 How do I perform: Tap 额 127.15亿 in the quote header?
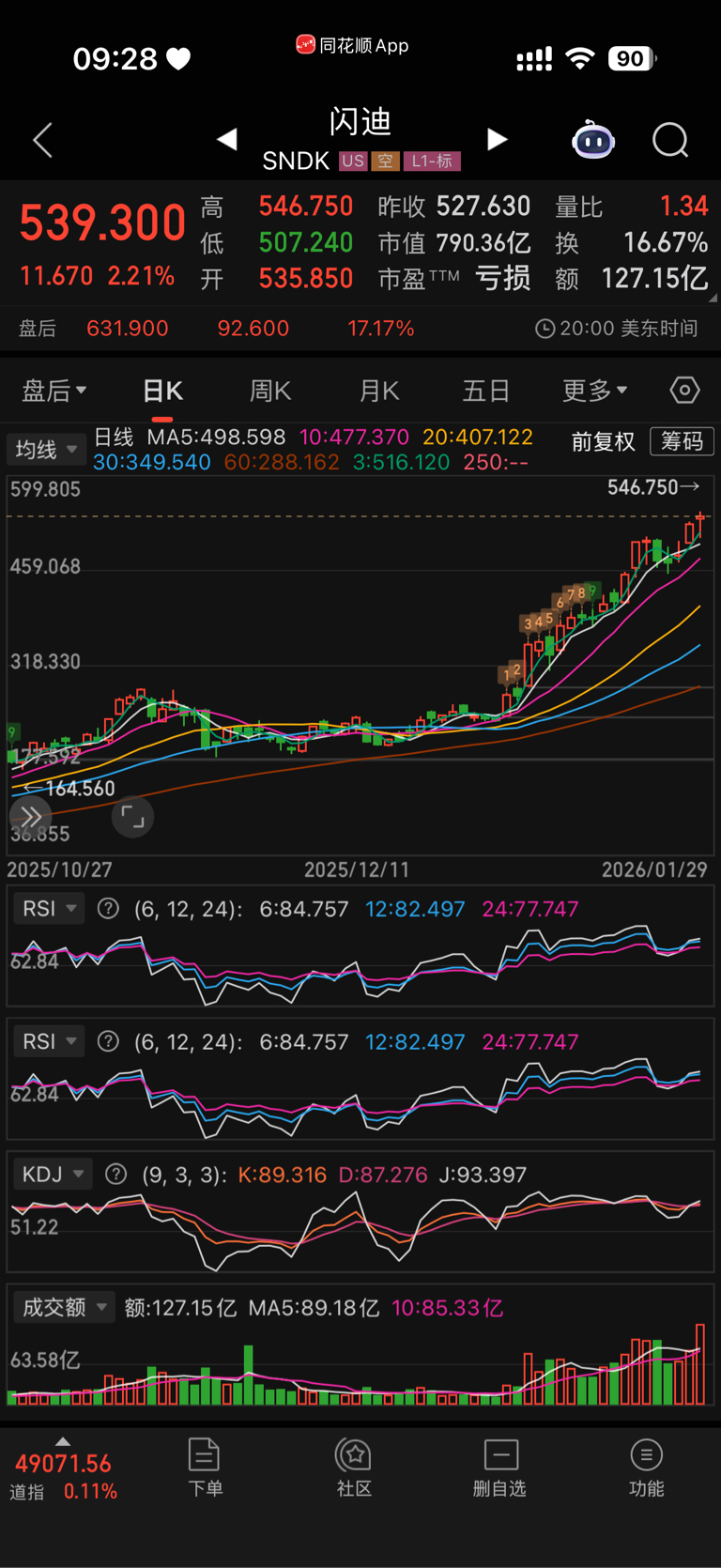click(631, 279)
